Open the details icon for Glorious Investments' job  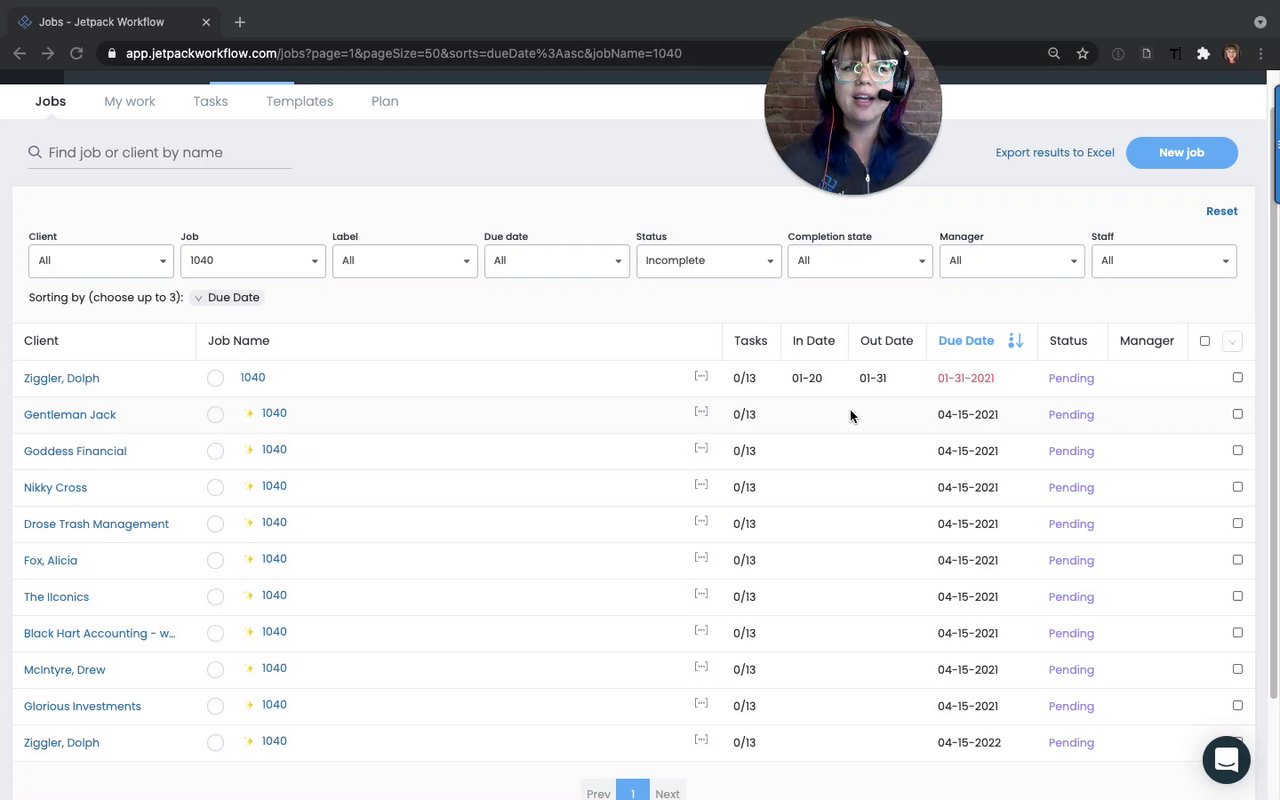click(701, 704)
